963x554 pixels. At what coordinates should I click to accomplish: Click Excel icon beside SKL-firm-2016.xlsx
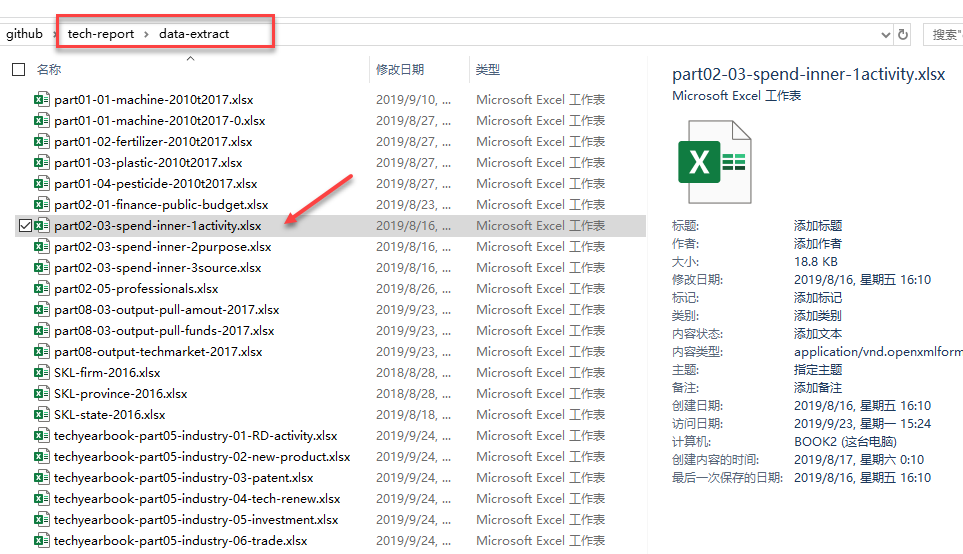[x=42, y=373]
